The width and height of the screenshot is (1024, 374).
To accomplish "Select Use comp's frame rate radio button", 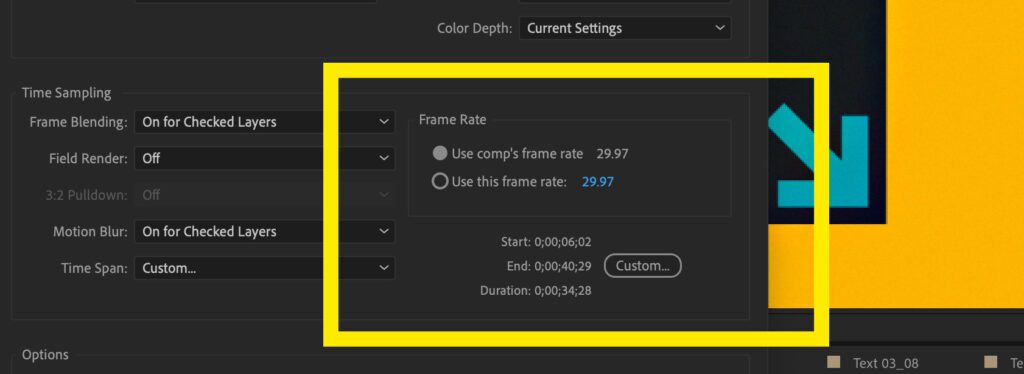I will 440,154.
